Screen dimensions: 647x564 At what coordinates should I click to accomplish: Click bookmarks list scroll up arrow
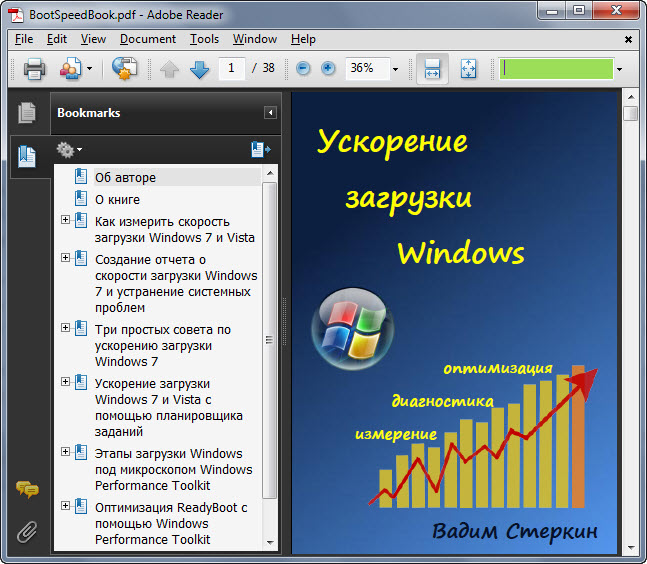point(270,173)
